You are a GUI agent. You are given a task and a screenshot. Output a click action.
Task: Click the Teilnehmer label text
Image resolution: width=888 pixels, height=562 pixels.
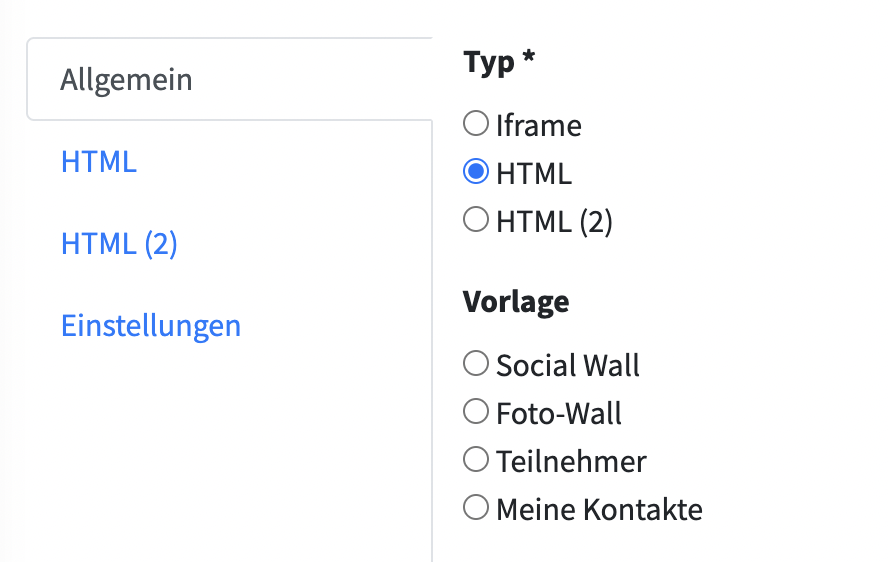pos(571,462)
